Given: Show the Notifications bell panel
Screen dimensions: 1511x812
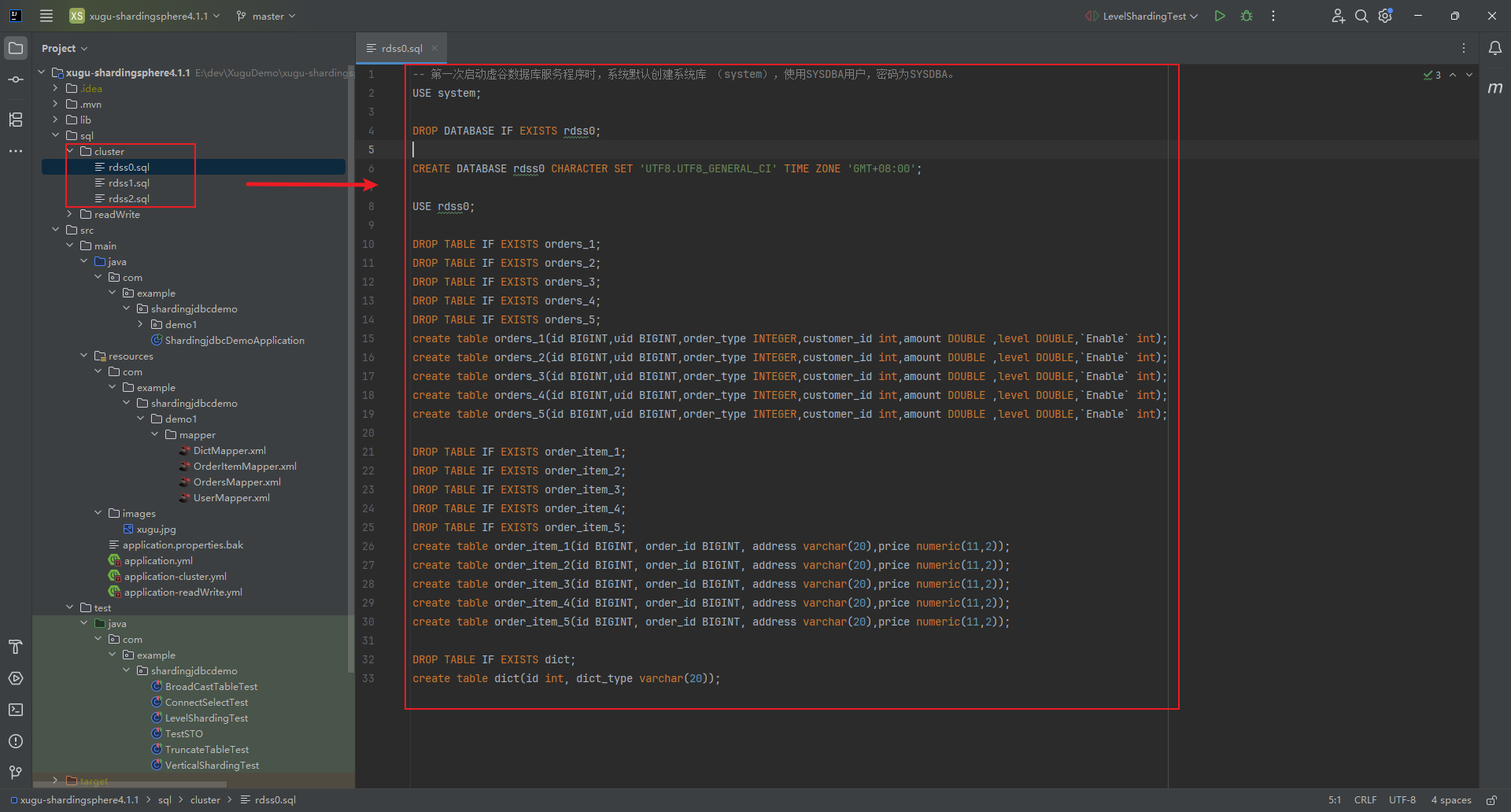Looking at the screenshot, I should 1494,48.
